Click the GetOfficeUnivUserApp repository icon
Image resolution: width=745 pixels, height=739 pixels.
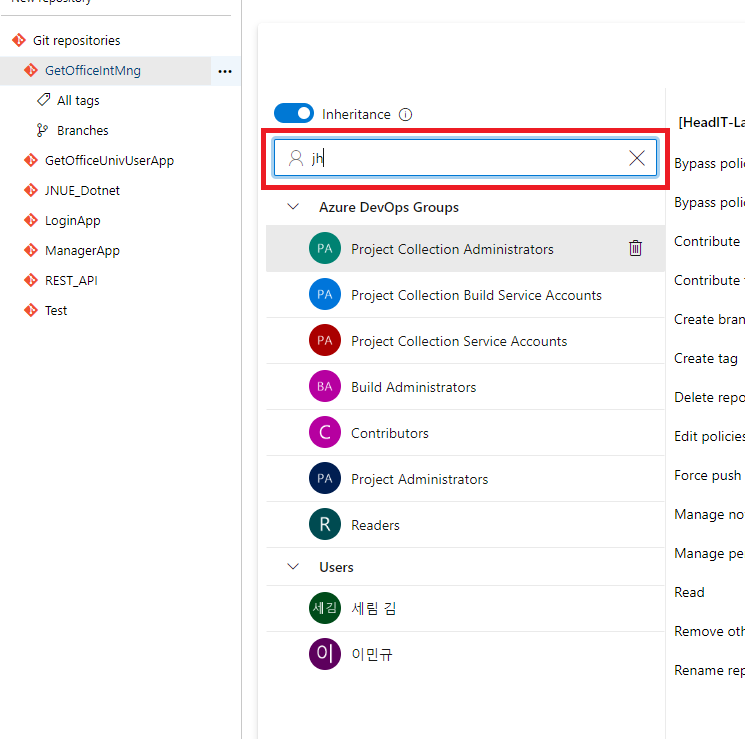(x=31, y=160)
